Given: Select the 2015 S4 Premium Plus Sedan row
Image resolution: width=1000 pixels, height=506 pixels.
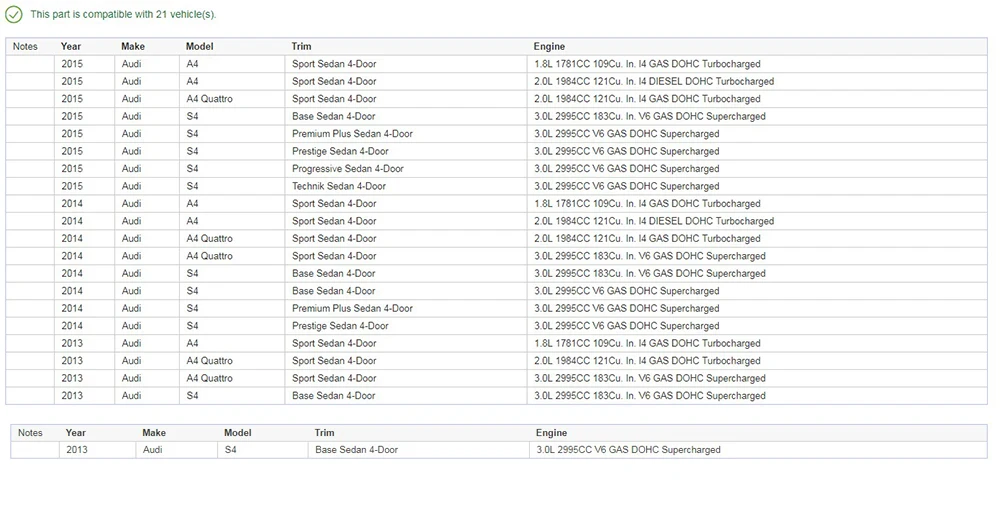Looking at the screenshot, I should [x=496, y=134].
